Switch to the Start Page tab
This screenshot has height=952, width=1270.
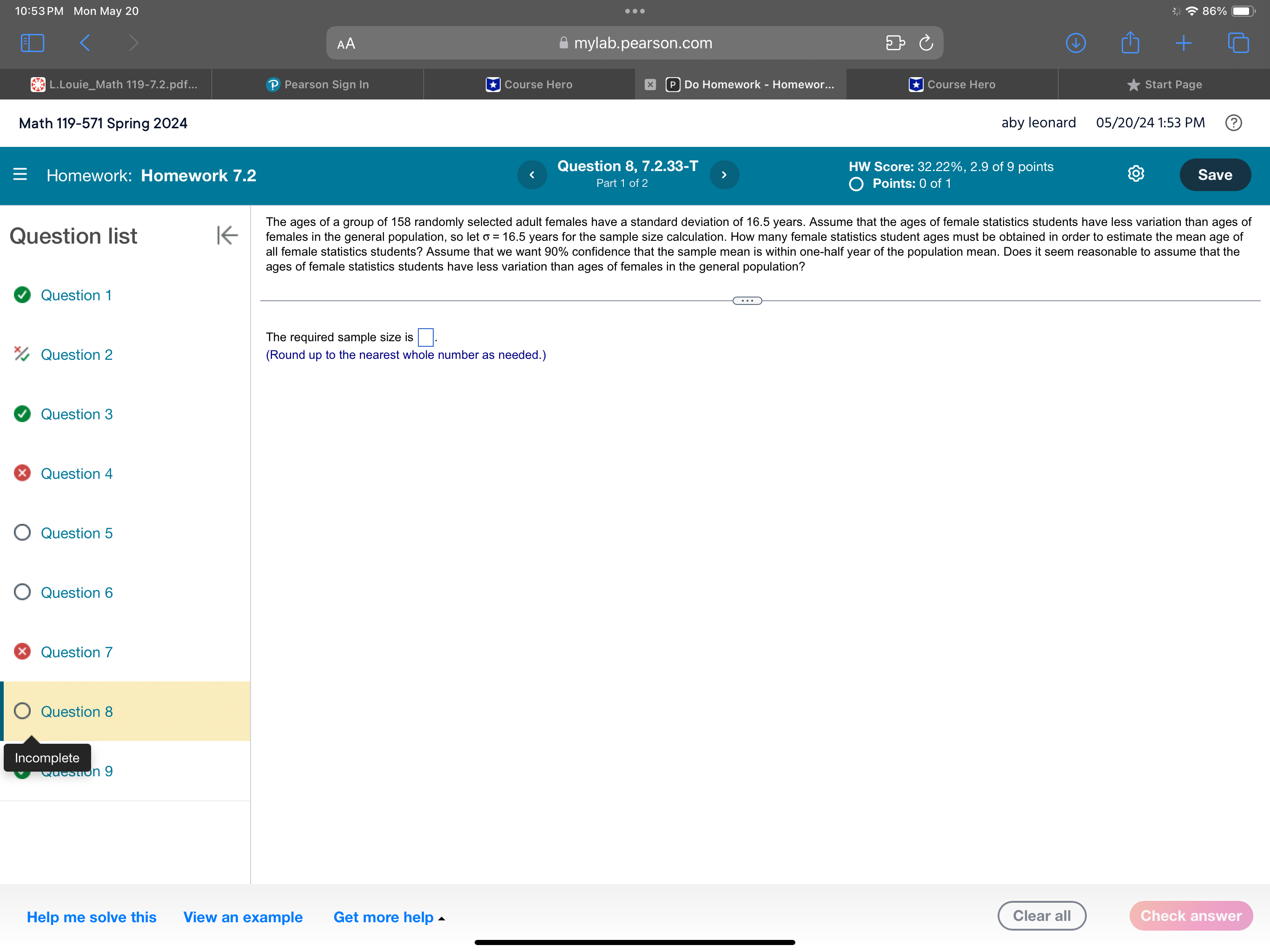coord(1164,85)
